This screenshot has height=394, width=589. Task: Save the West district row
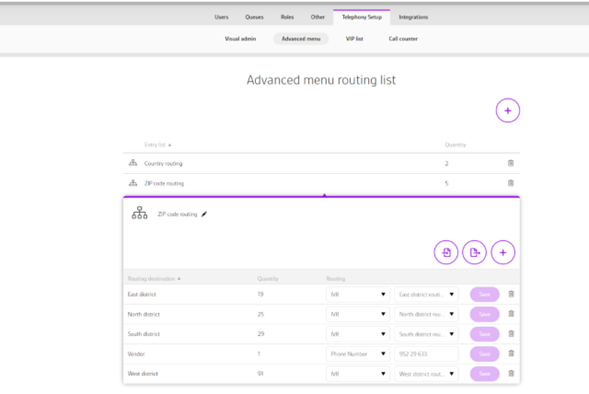tap(485, 374)
